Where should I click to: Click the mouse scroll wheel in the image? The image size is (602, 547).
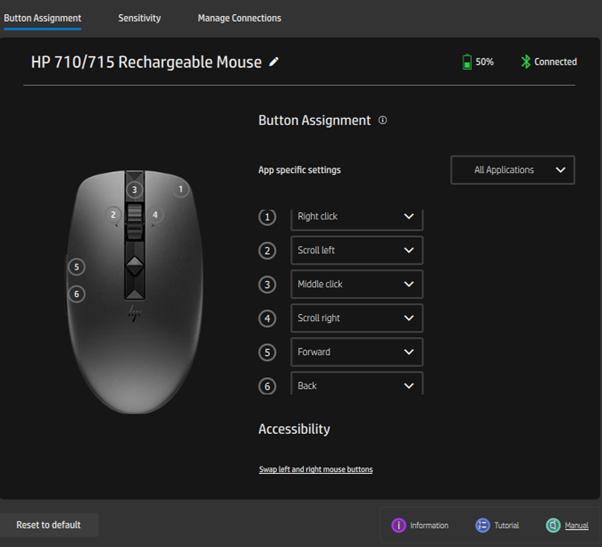click(x=134, y=221)
